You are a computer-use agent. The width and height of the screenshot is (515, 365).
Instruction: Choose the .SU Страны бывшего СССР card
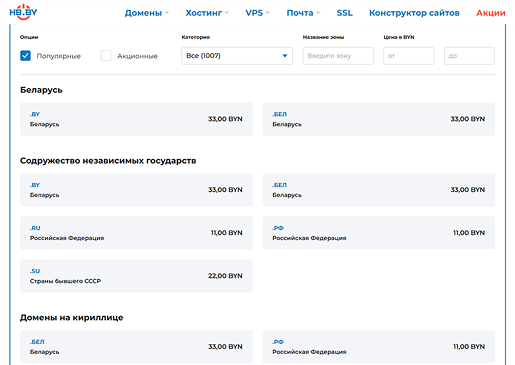[136, 276]
